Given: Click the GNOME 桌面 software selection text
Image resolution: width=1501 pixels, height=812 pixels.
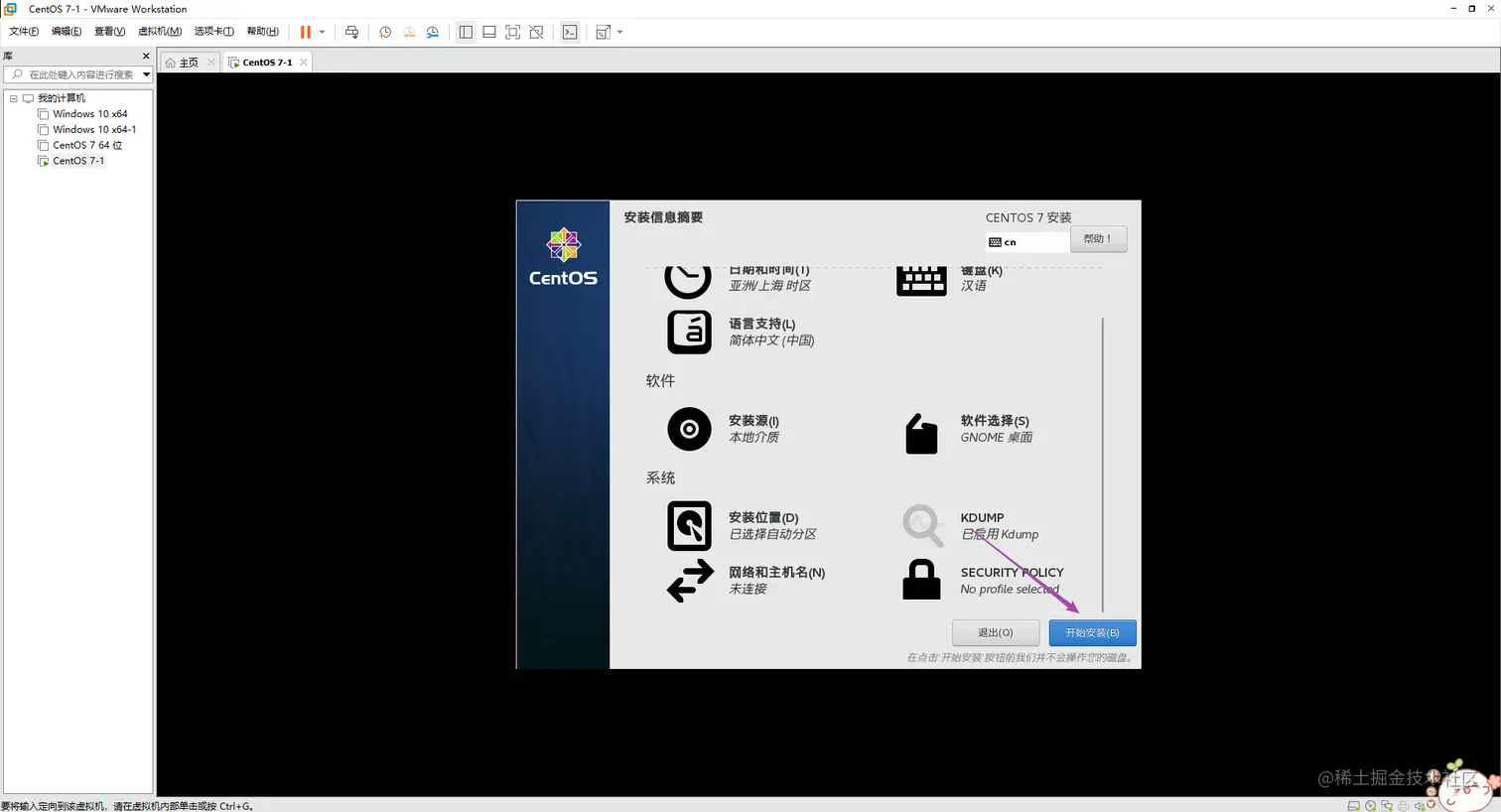Looking at the screenshot, I should pyautogui.click(x=996, y=438).
